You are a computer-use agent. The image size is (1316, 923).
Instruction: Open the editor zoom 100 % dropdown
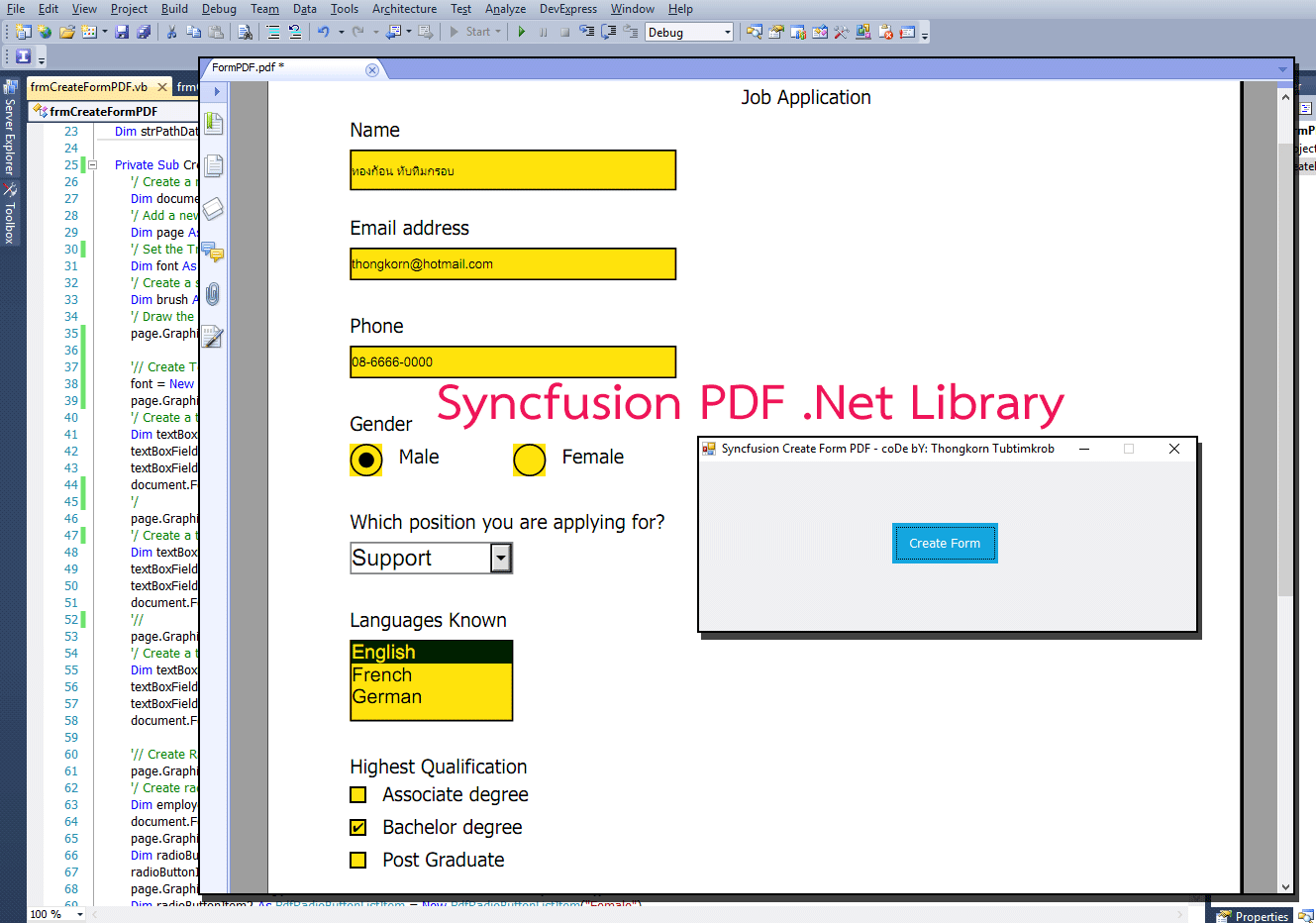(x=80, y=914)
